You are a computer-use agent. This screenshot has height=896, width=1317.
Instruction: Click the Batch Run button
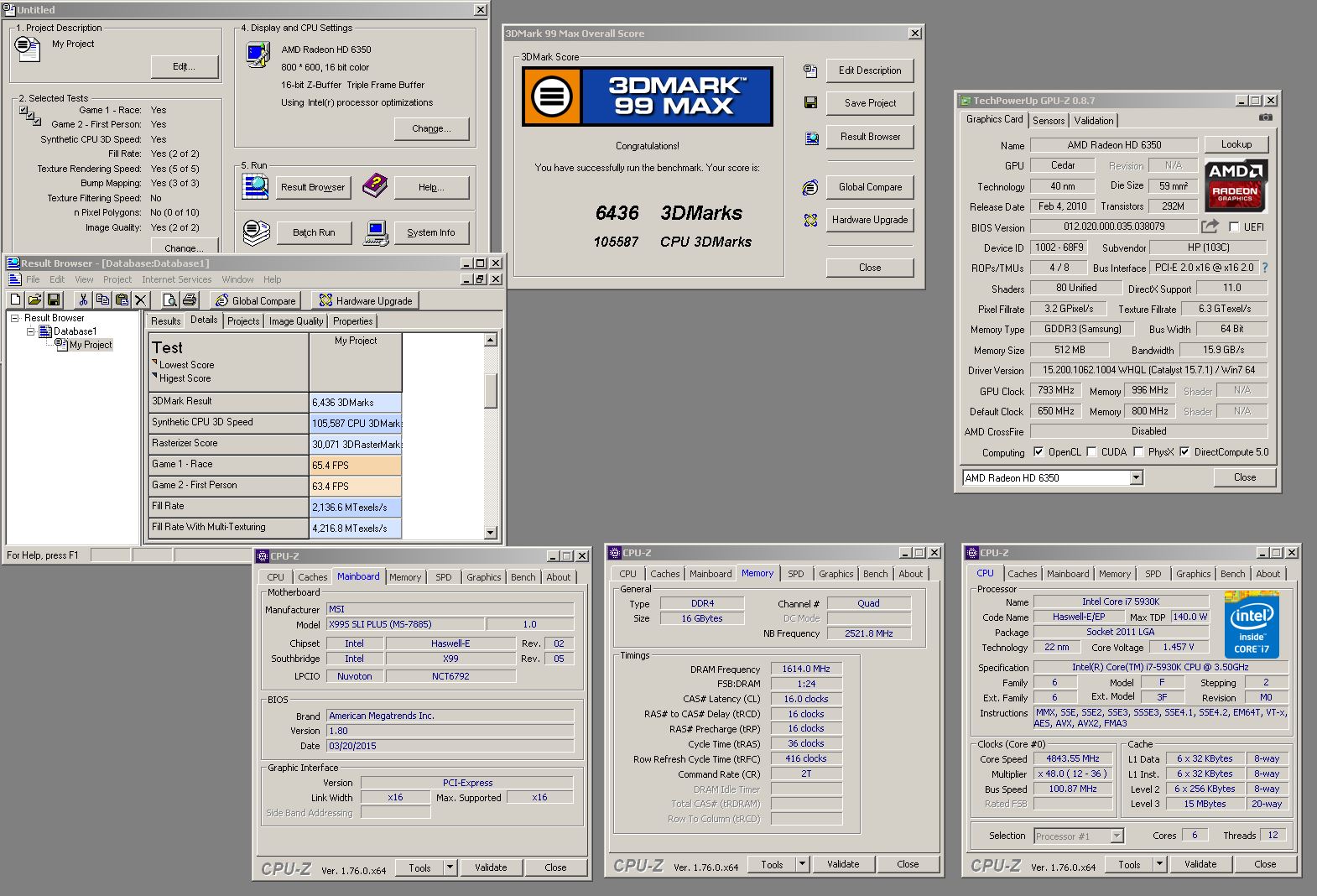314,232
